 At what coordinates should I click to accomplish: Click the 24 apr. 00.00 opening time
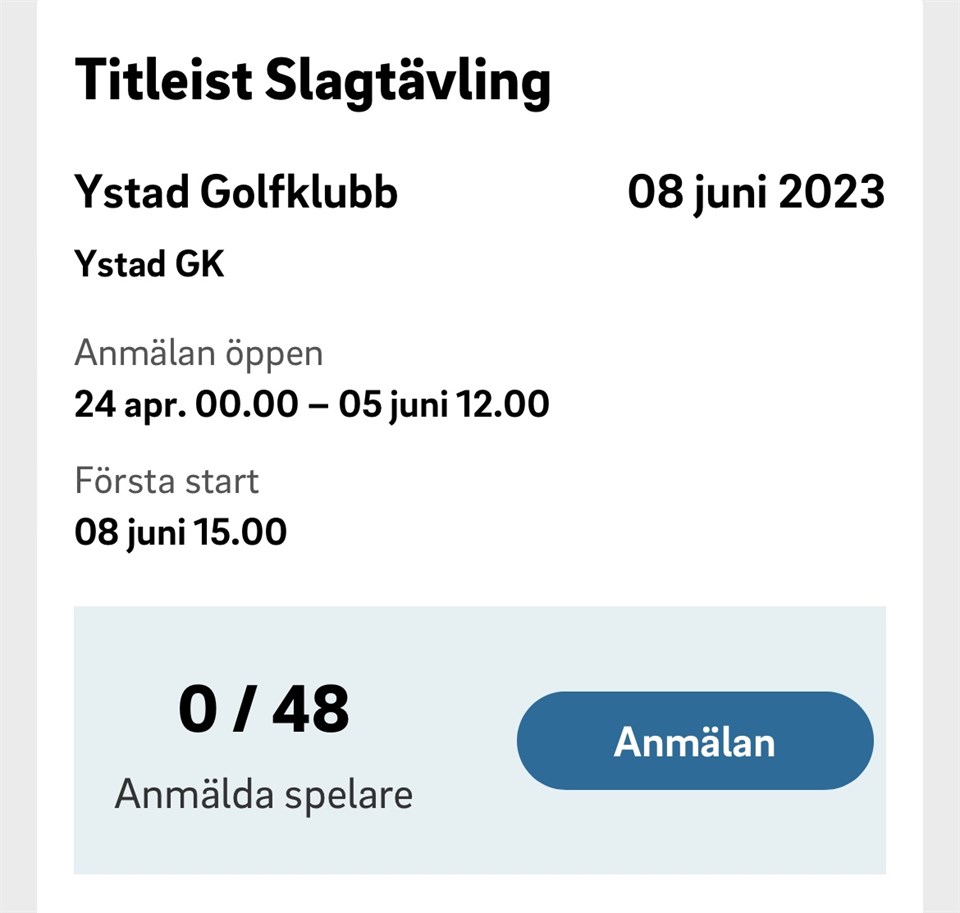[186, 405]
